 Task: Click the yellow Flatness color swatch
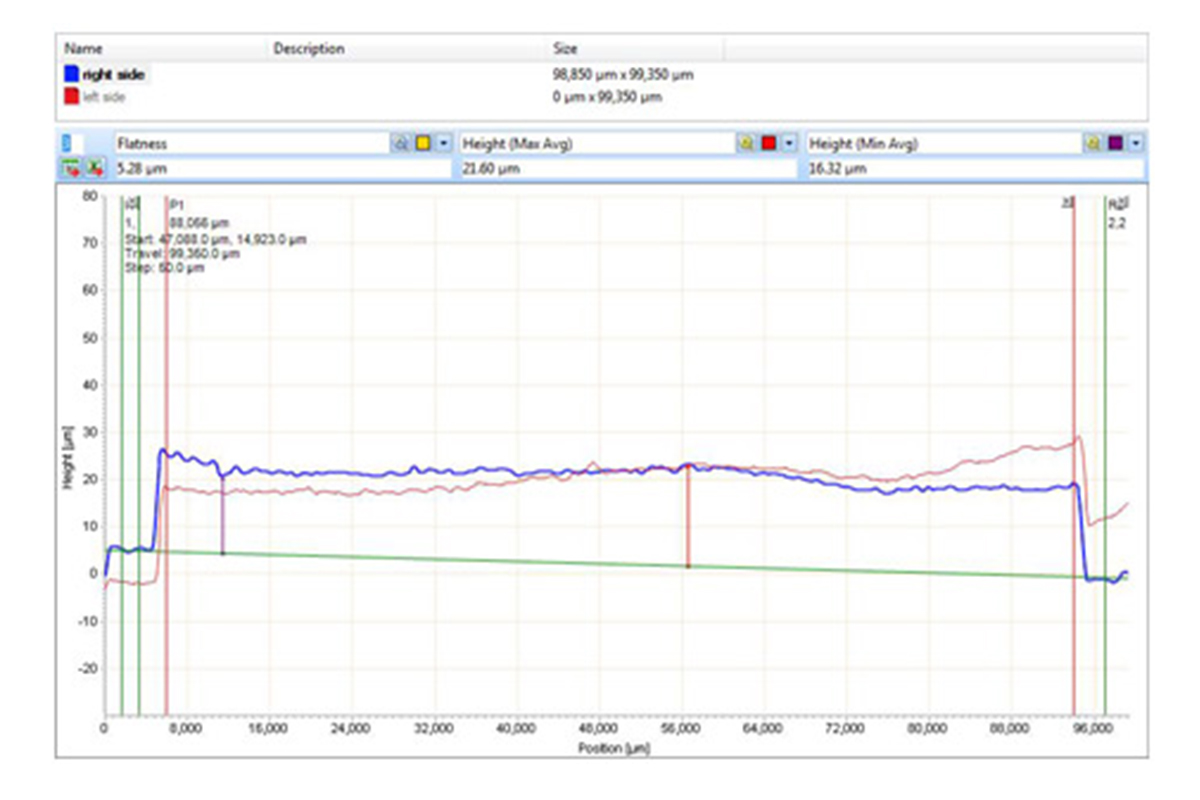(422, 144)
